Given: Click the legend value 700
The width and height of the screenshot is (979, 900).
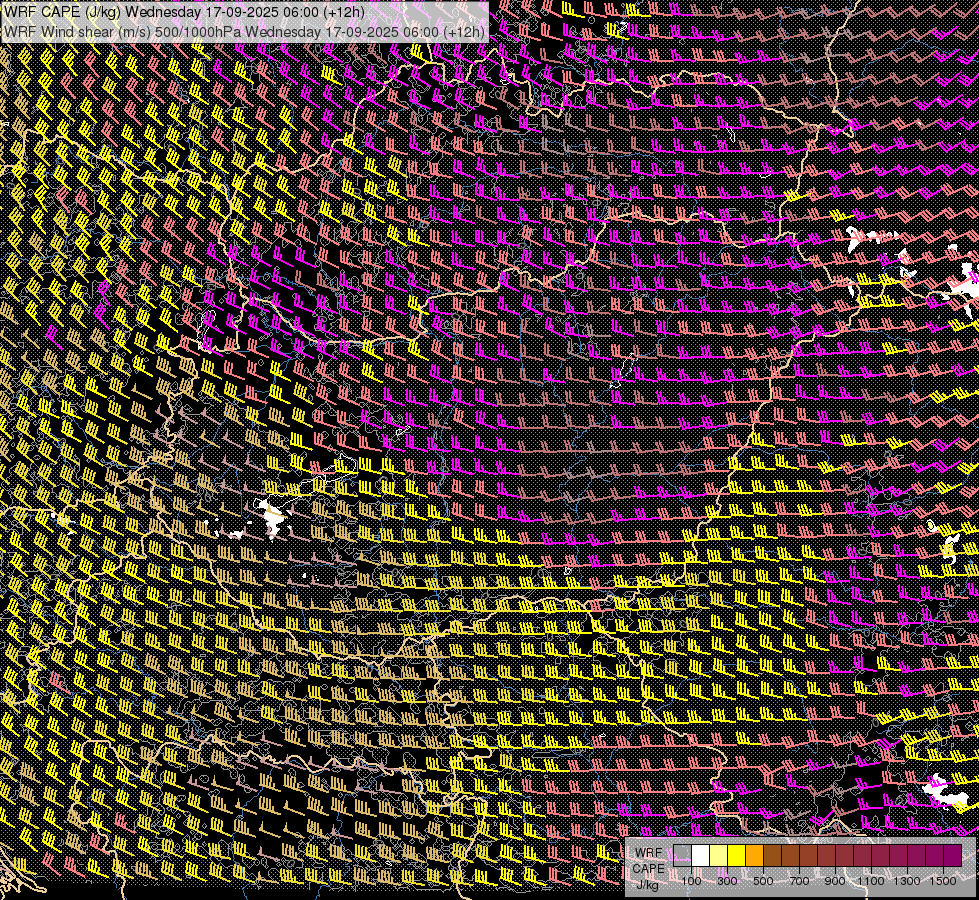Looking at the screenshot, I should 799,881.
